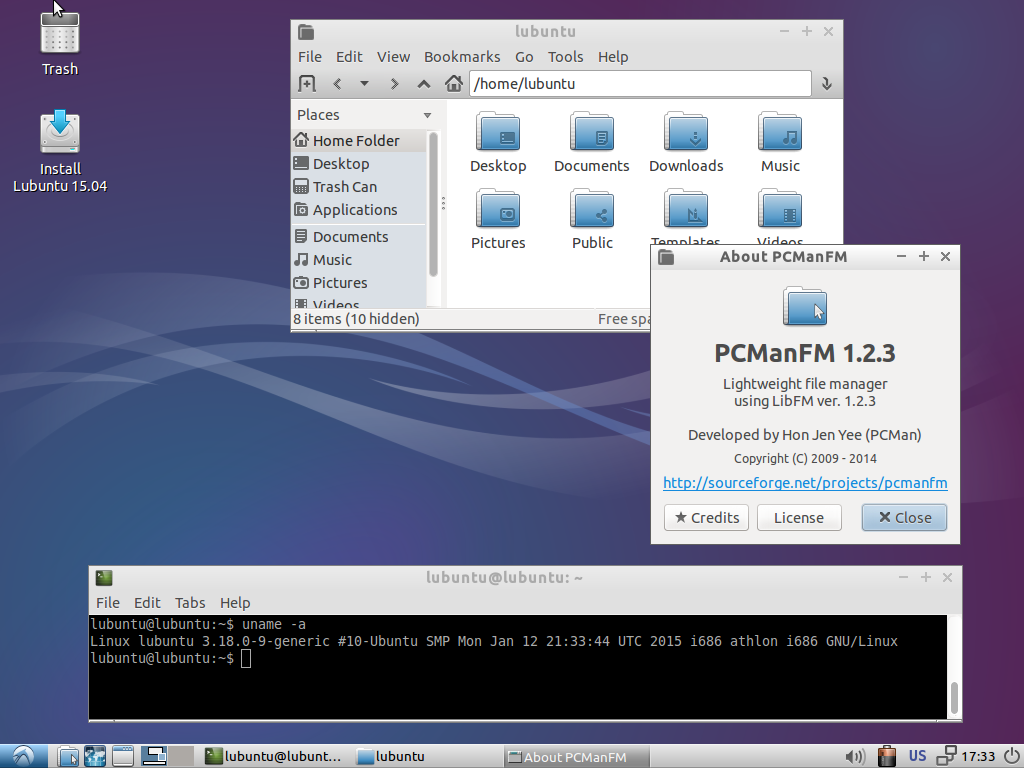Viewport: 1024px width, 768px height.
Task: Click the desktop pager in panel
Action: tap(168, 756)
